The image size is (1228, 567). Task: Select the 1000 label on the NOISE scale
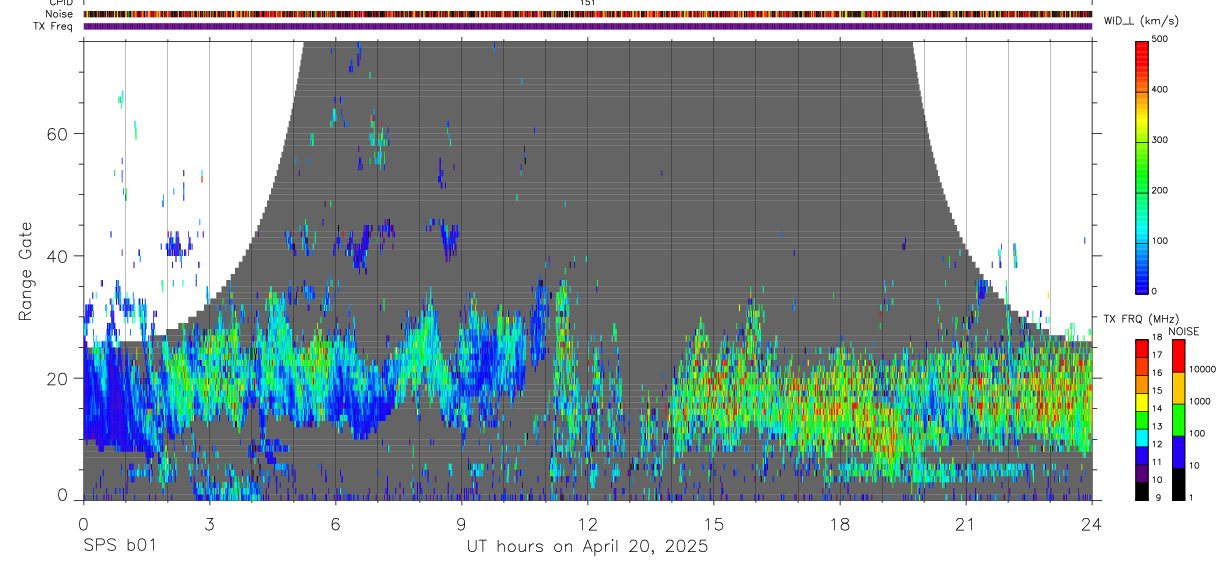tap(1200, 402)
